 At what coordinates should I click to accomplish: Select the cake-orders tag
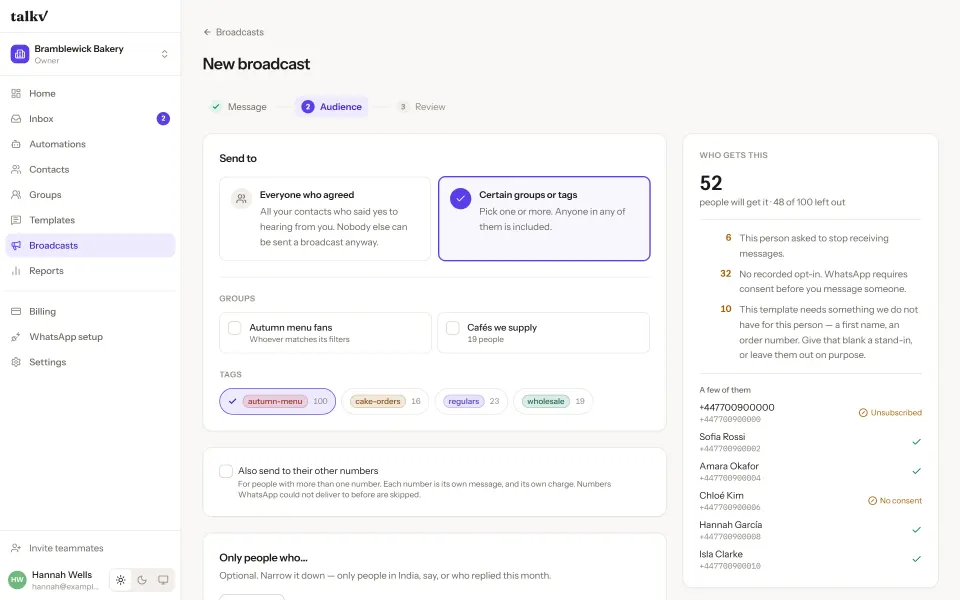[x=385, y=402]
